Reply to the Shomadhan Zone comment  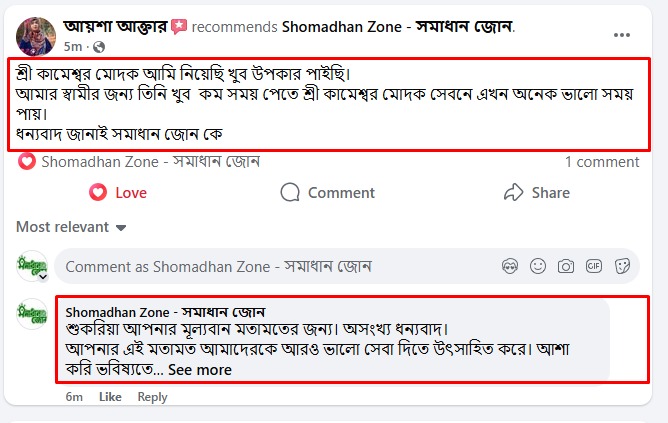pyautogui.click(x=152, y=397)
